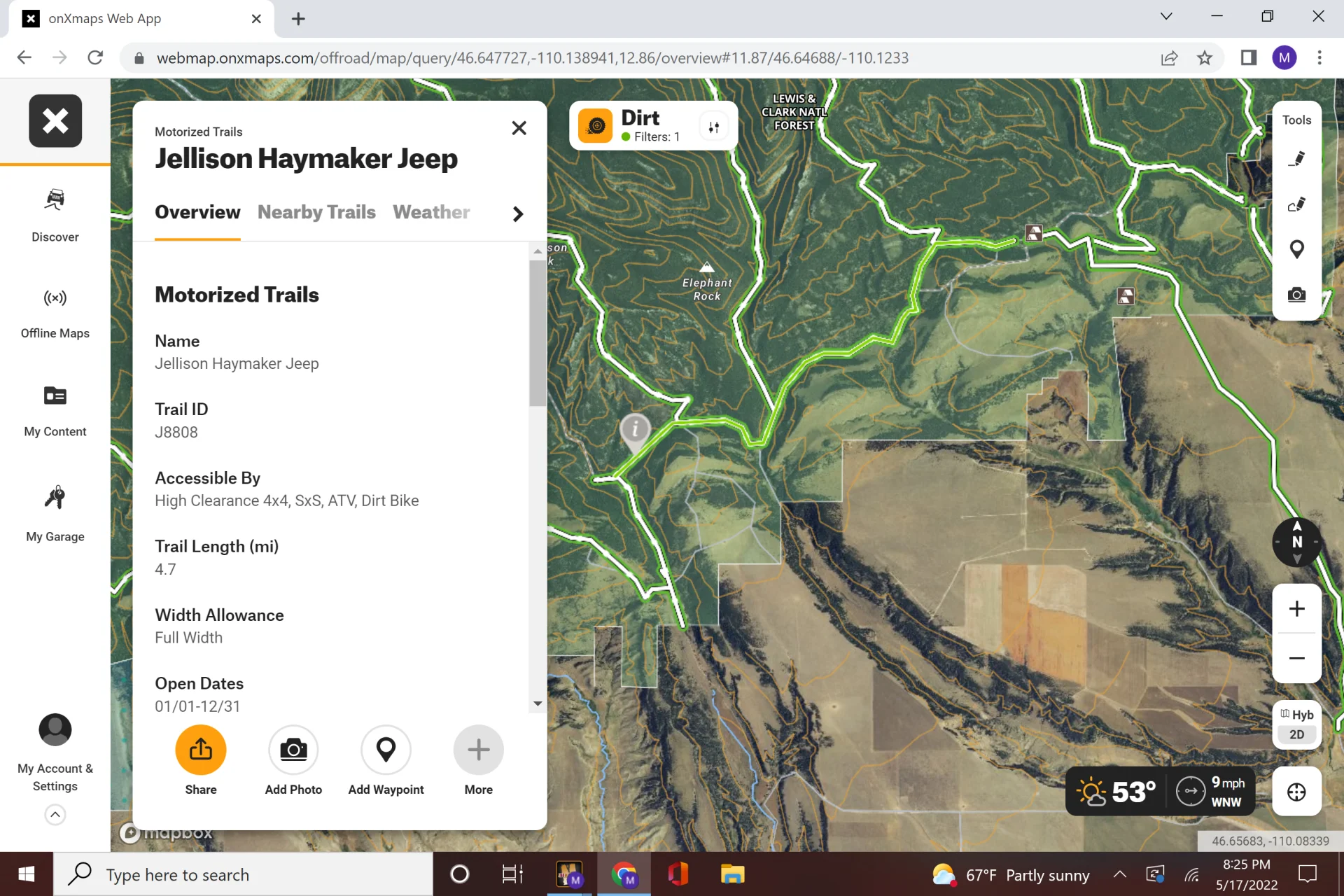Zoom in the map with plus
Screen dimensions: 1344x896
click(x=1296, y=608)
